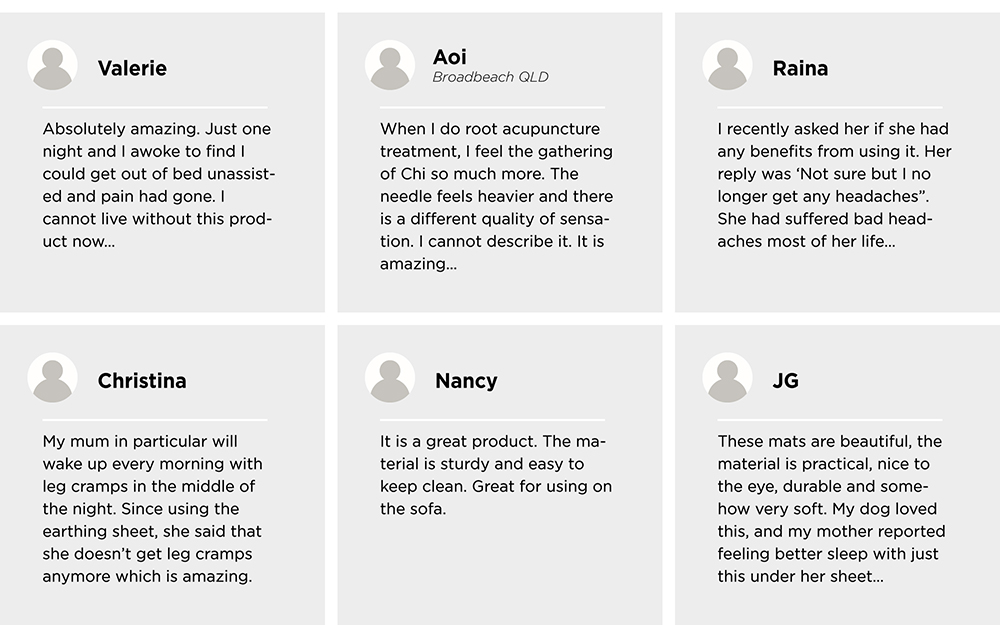This screenshot has height=625, width=1000.
Task: Click Raina's profile avatar icon
Action: point(727,65)
